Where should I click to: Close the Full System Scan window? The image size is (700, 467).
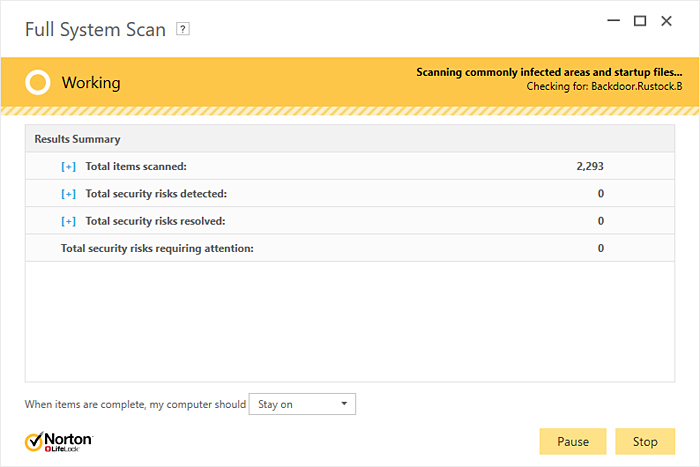667,20
